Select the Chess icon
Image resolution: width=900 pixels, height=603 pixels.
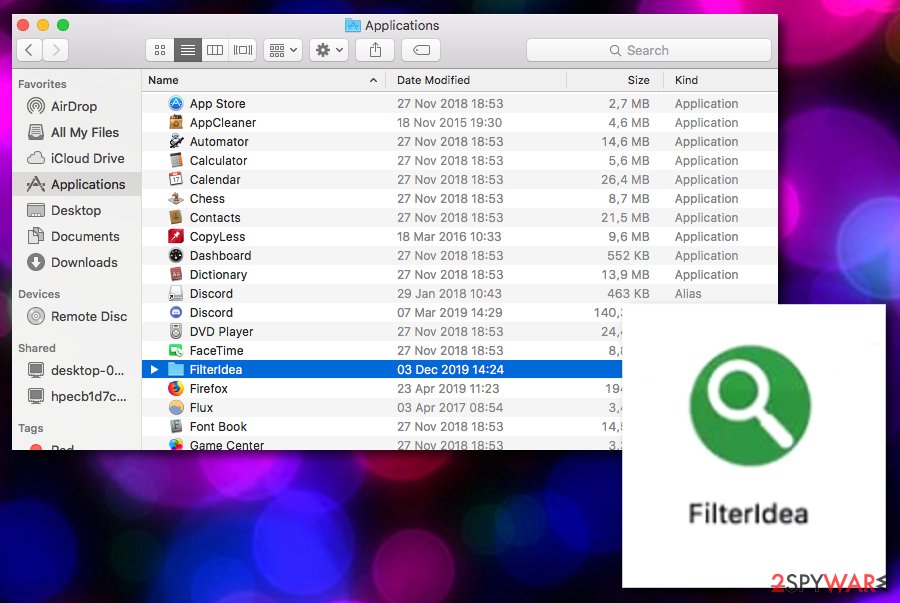click(176, 199)
